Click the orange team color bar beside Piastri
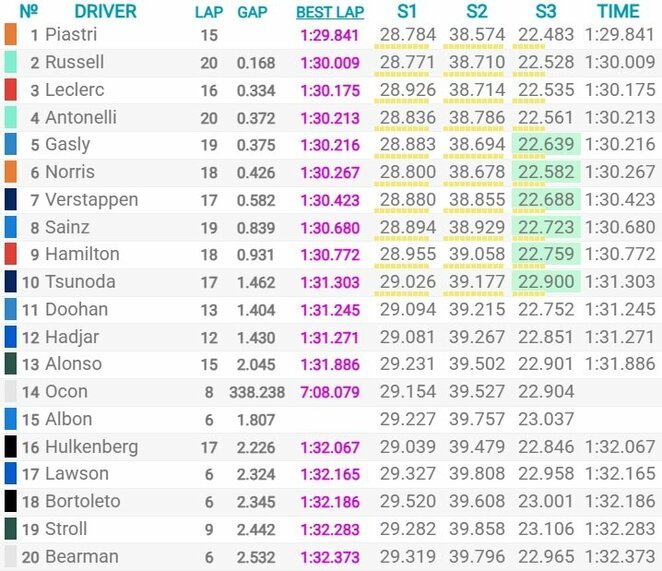The width and height of the screenshot is (662, 571). (10, 35)
